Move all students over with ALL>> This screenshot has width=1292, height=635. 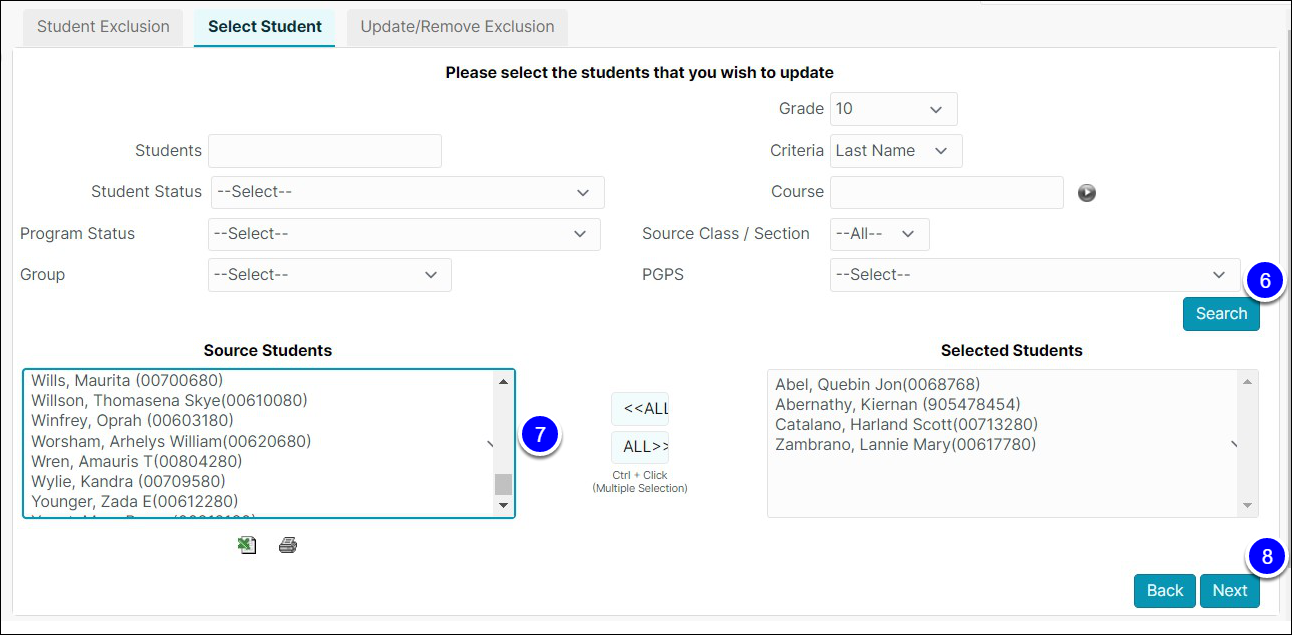point(640,447)
